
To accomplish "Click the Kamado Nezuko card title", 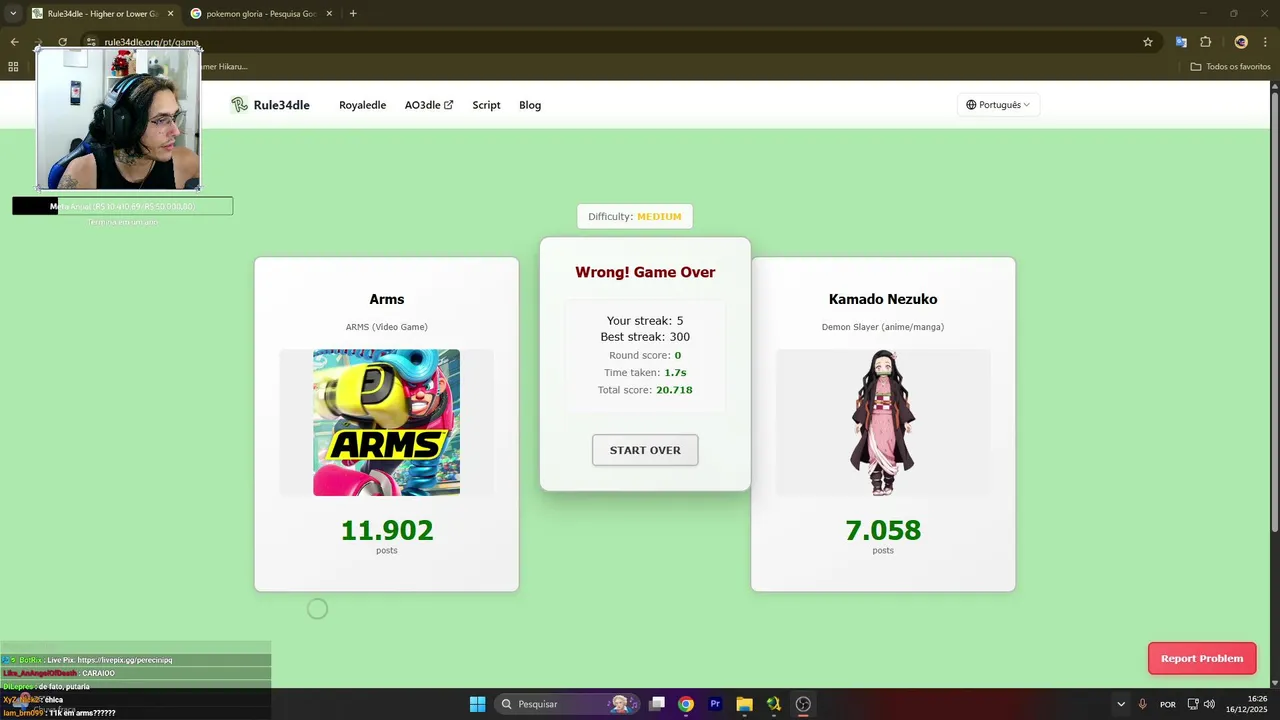I will pyautogui.click(x=883, y=299).
